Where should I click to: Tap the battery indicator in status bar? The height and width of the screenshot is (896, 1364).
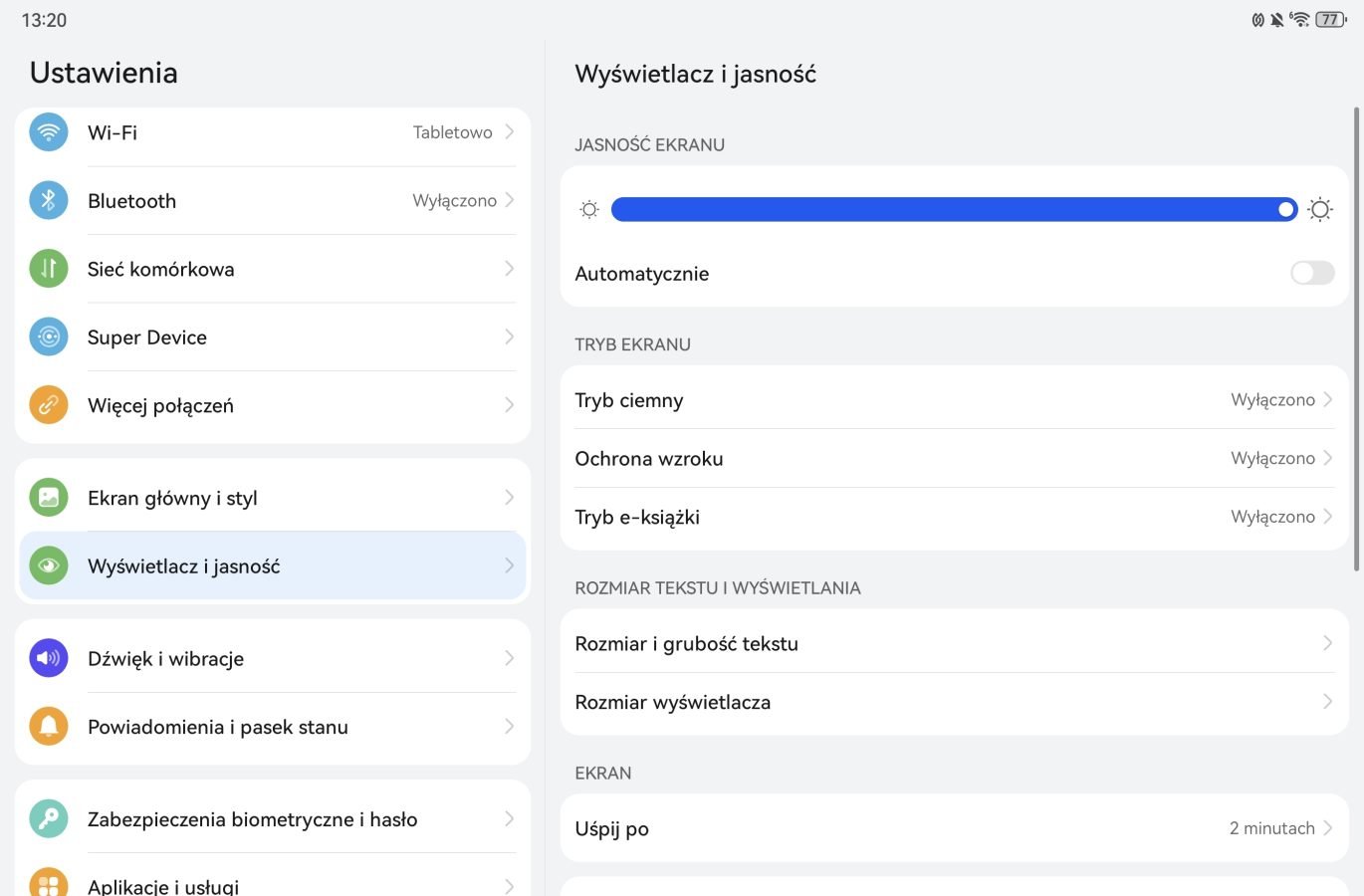pyautogui.click(x=1331, y=19)
